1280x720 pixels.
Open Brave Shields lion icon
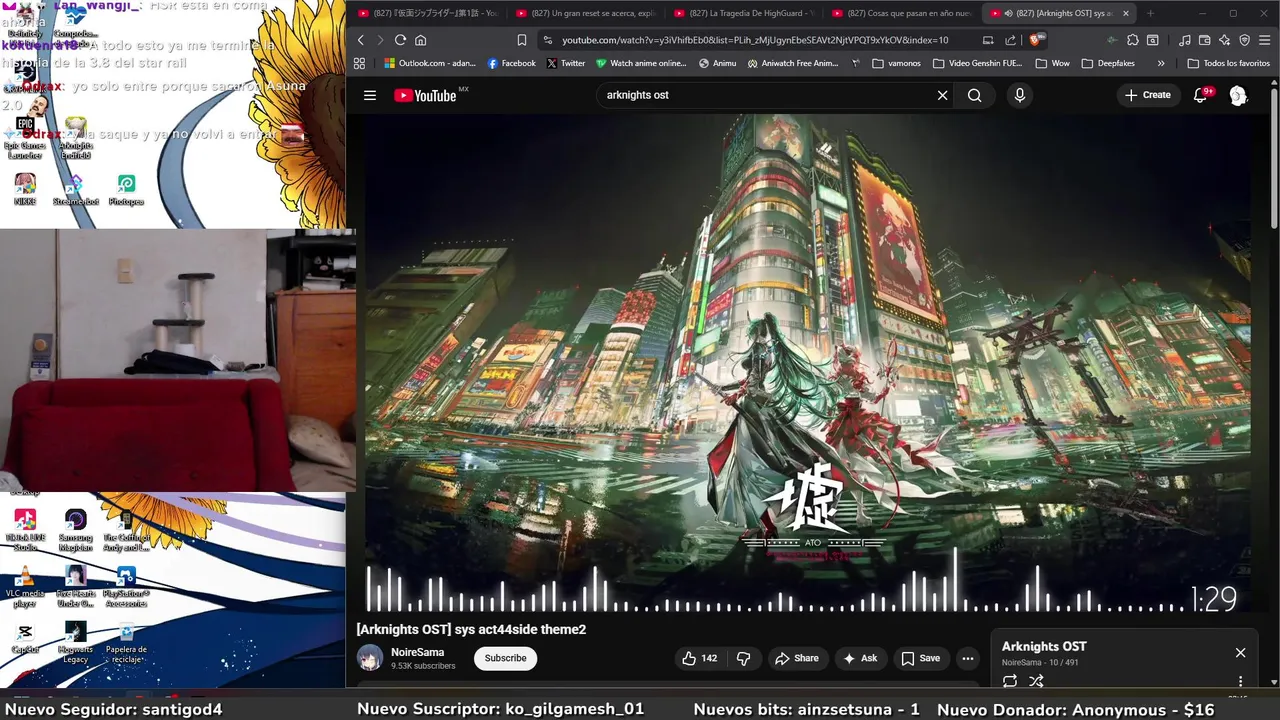point(1037,40)
